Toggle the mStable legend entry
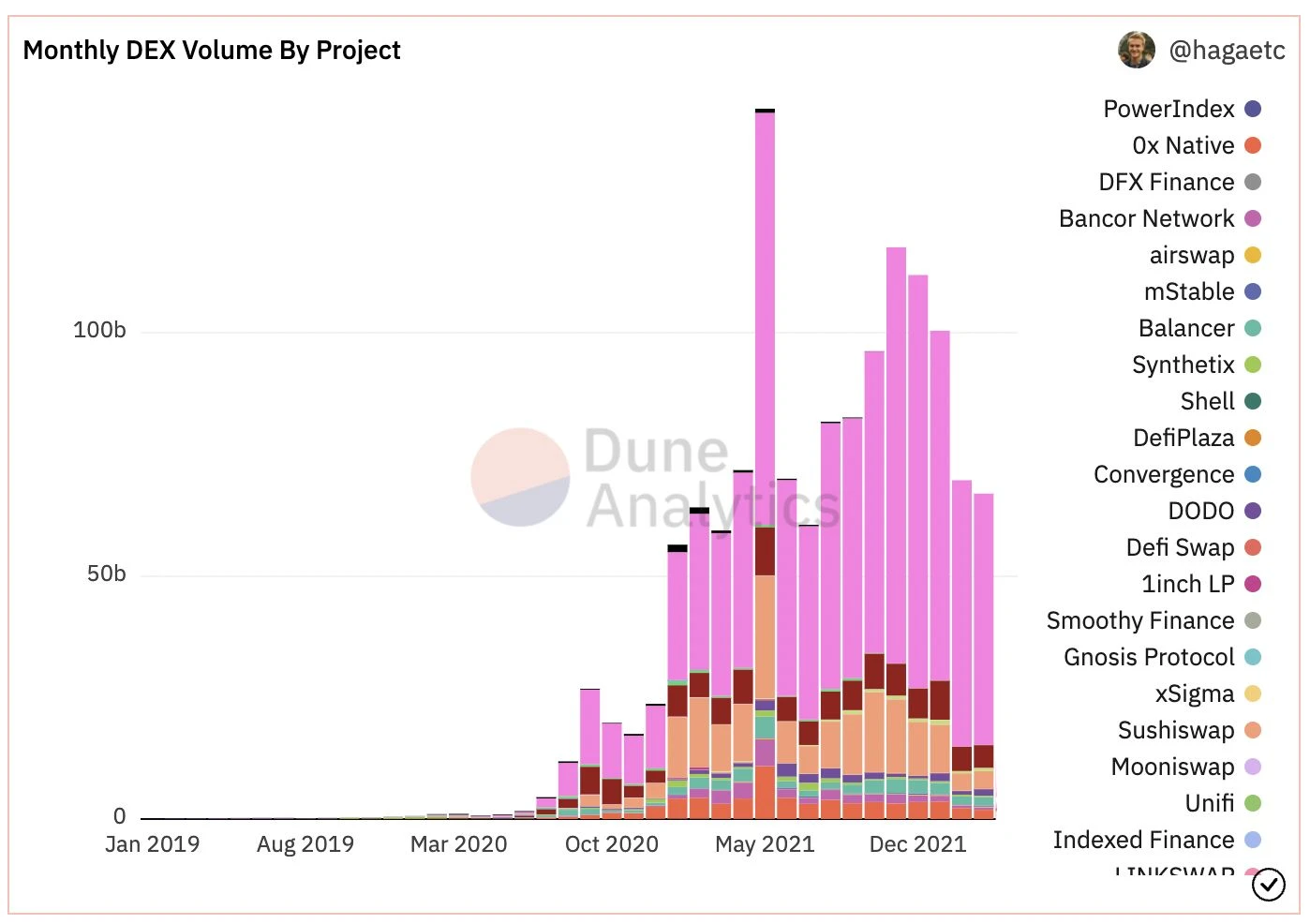The width and height of the screenshot is (1310, 924). pos(1202,292)
